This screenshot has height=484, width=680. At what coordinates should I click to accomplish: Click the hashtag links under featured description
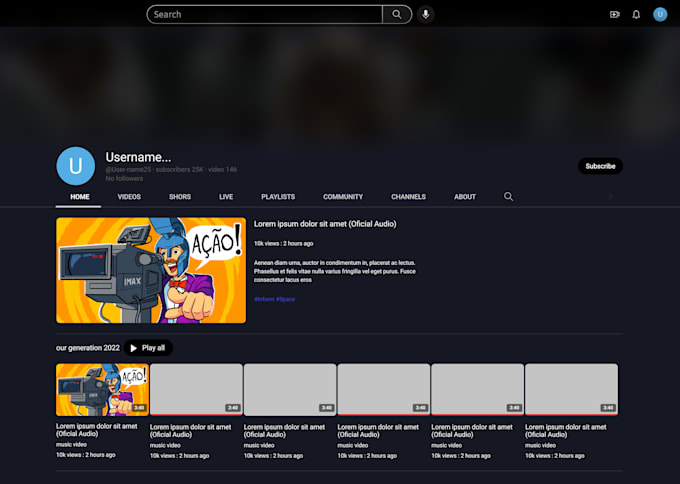(x=275, y=299)
